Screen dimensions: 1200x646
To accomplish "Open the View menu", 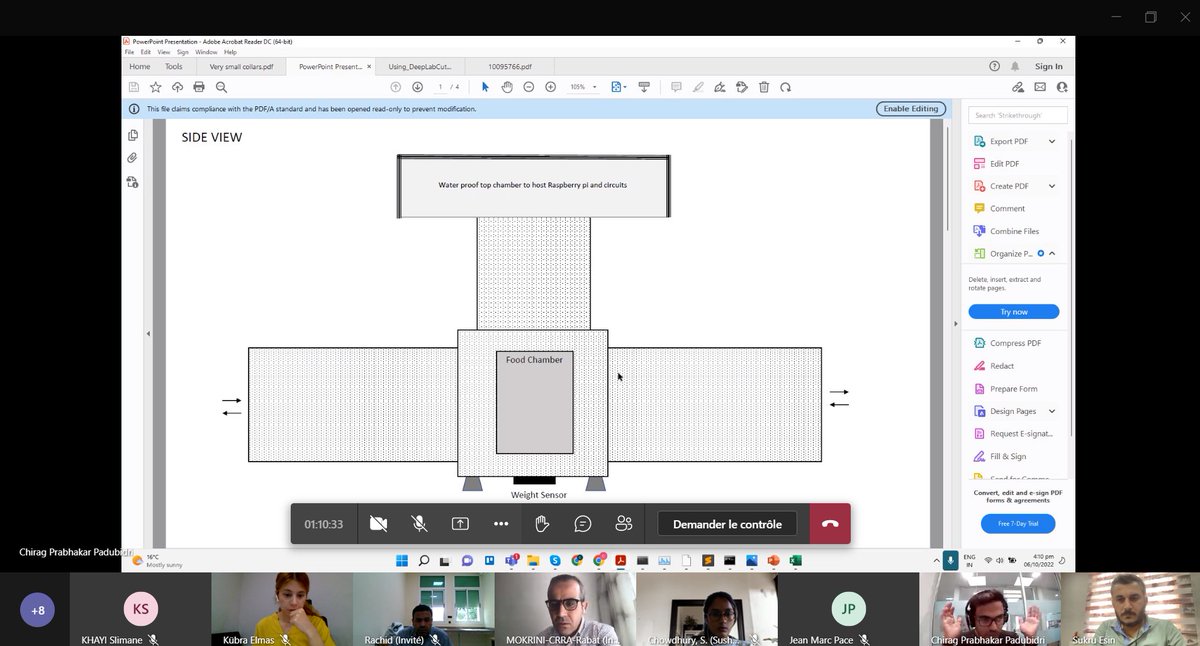I will pos(163,52).
